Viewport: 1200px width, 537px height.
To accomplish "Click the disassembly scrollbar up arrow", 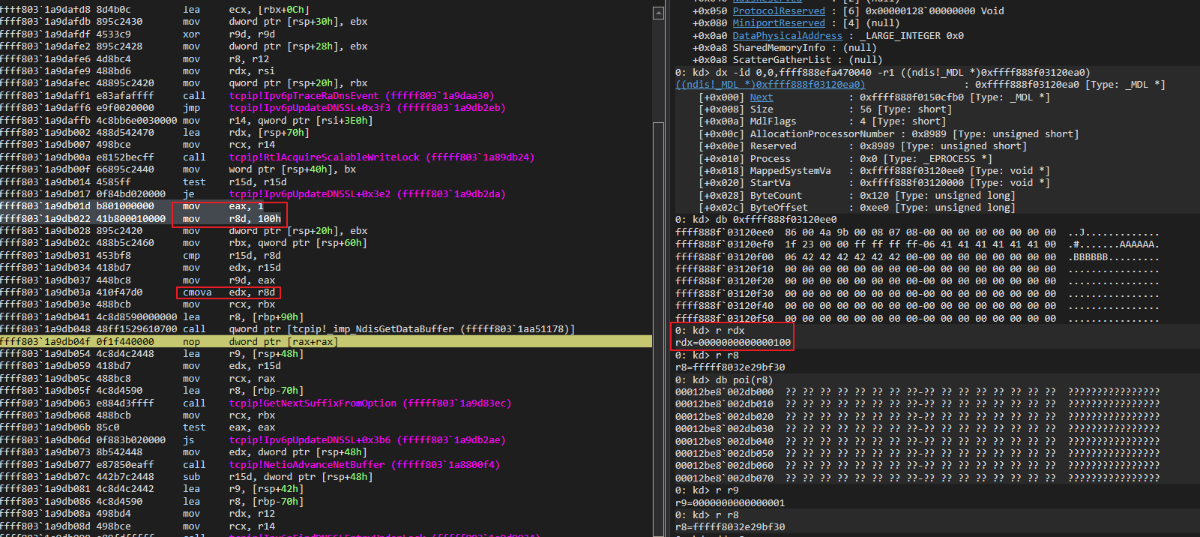I will coord(657,13).
